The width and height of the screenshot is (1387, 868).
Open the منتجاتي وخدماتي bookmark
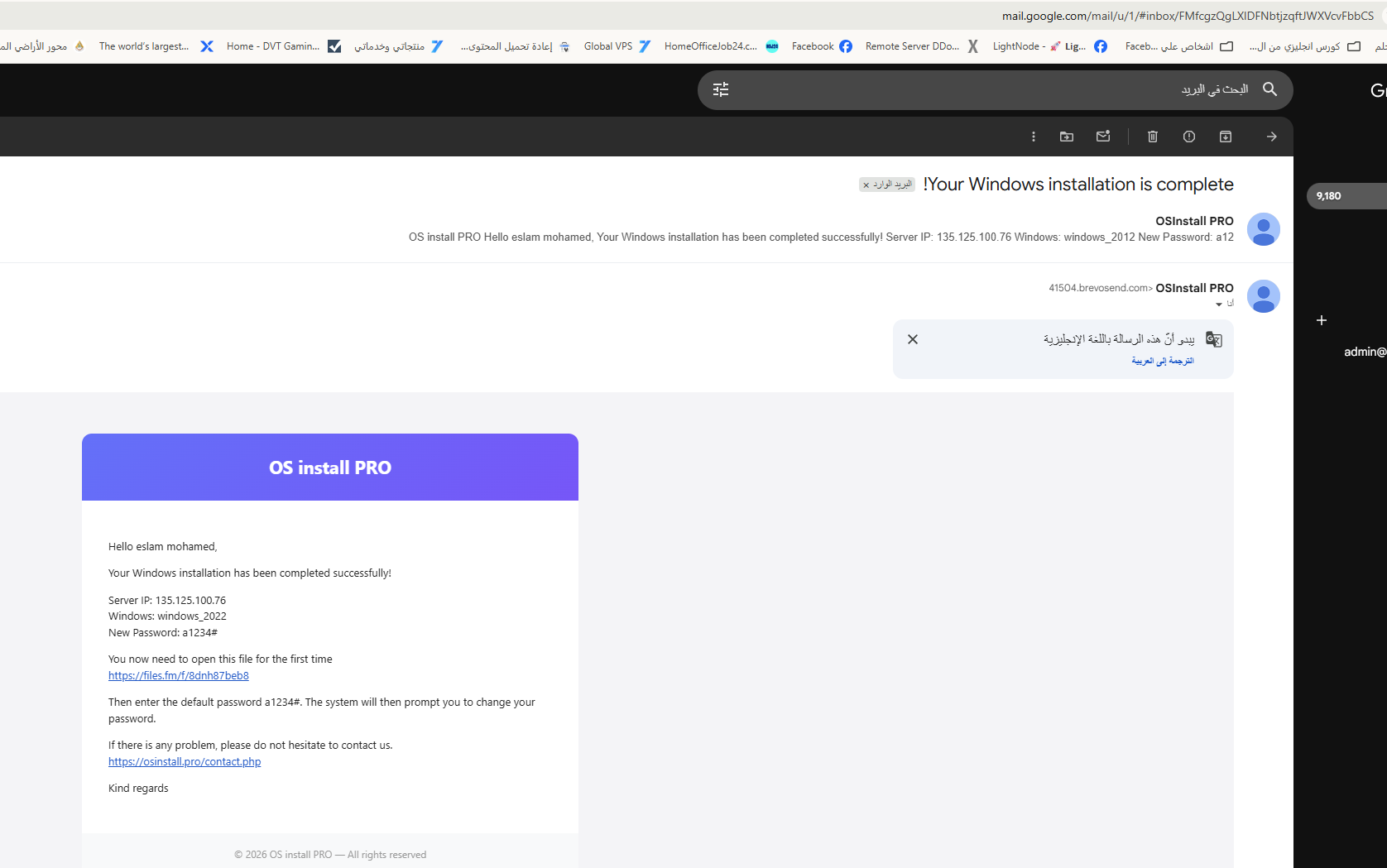(398, 46)
